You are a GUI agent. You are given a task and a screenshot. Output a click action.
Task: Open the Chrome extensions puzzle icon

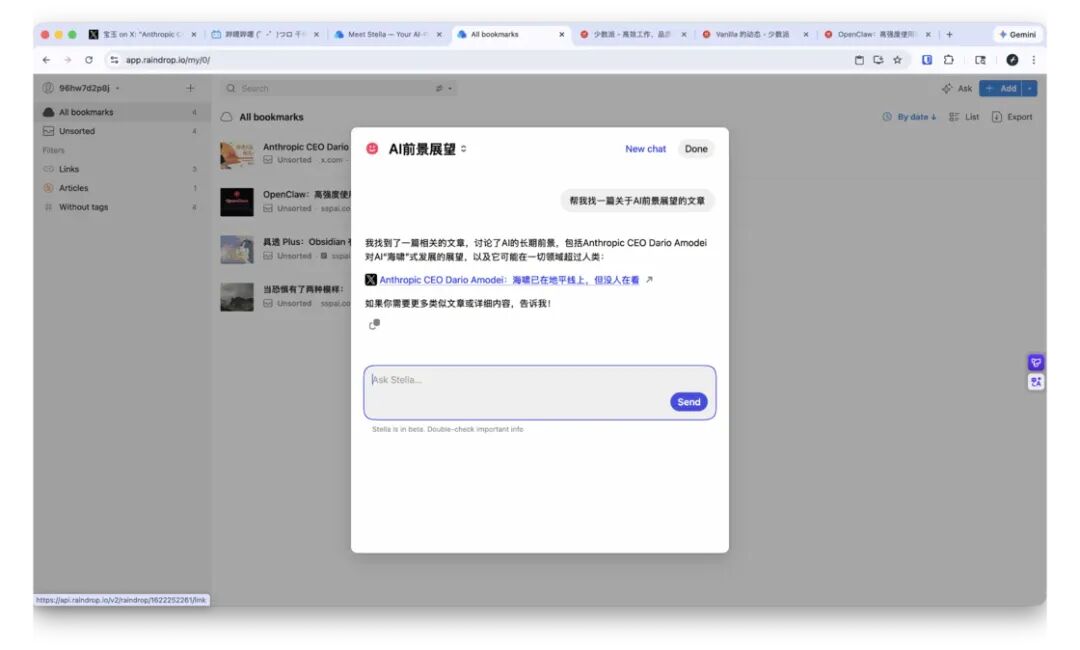948,60
